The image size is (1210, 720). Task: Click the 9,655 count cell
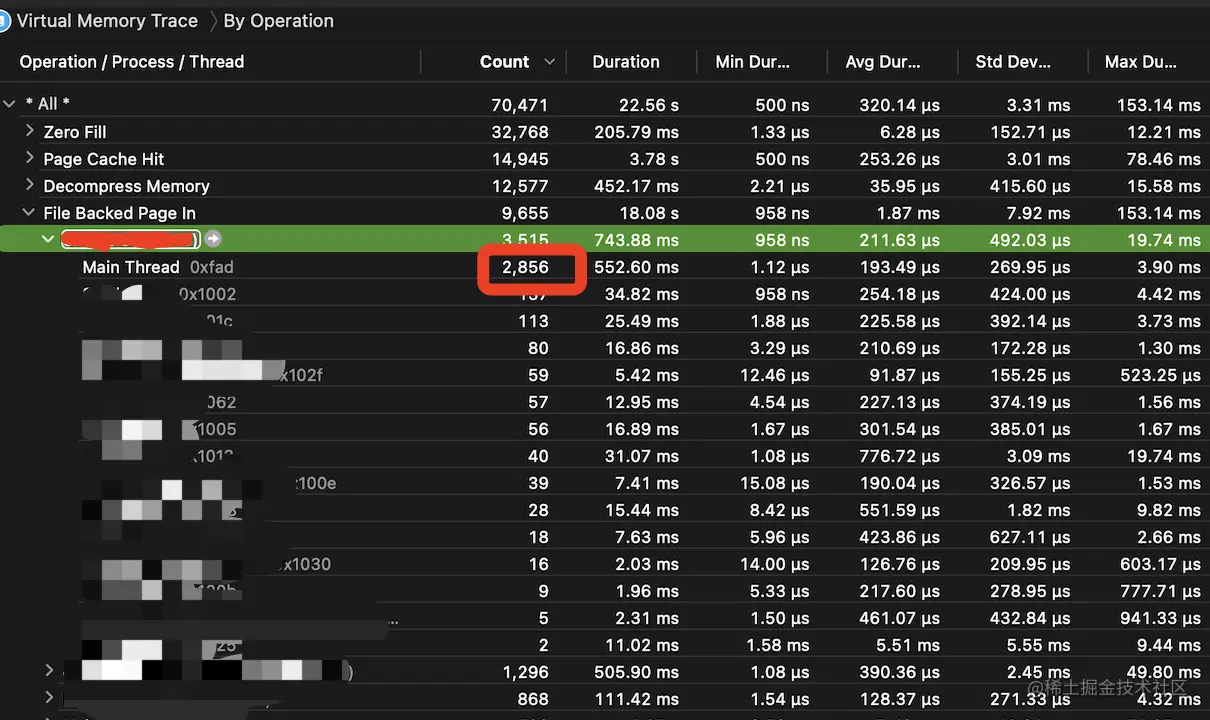(525, 213)
